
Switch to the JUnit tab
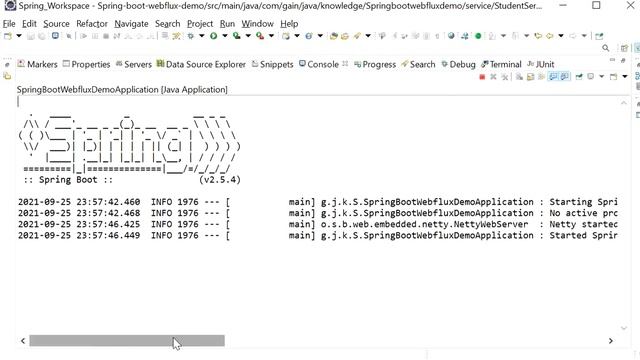[x=541, y=64]
